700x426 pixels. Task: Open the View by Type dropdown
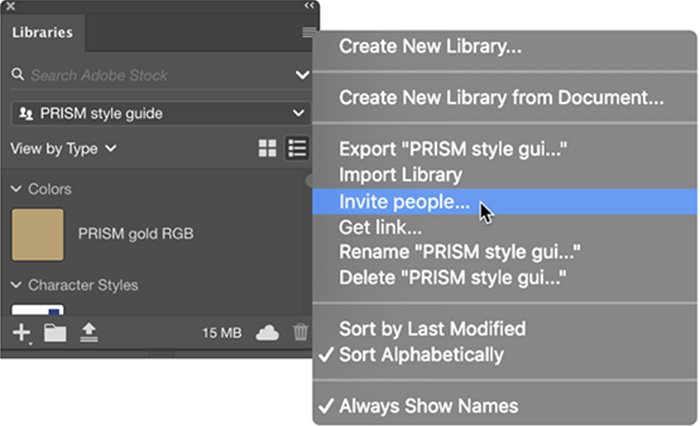(x=63, y=149)
